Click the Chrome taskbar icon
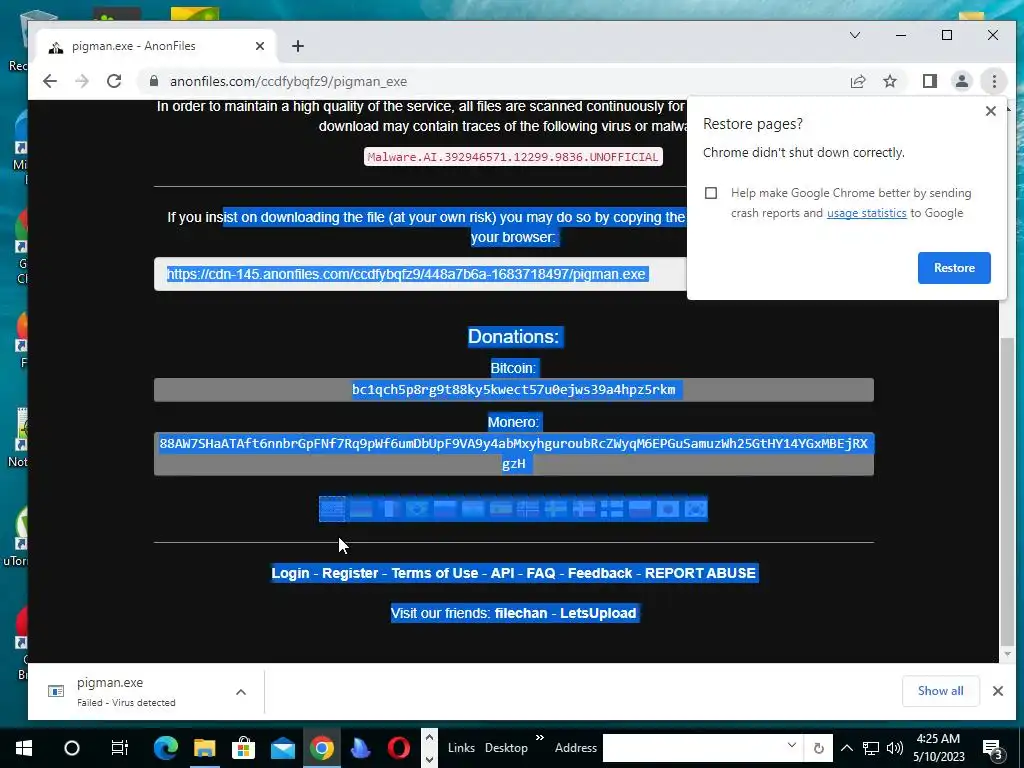1024x768 pixels. point(322,748)
